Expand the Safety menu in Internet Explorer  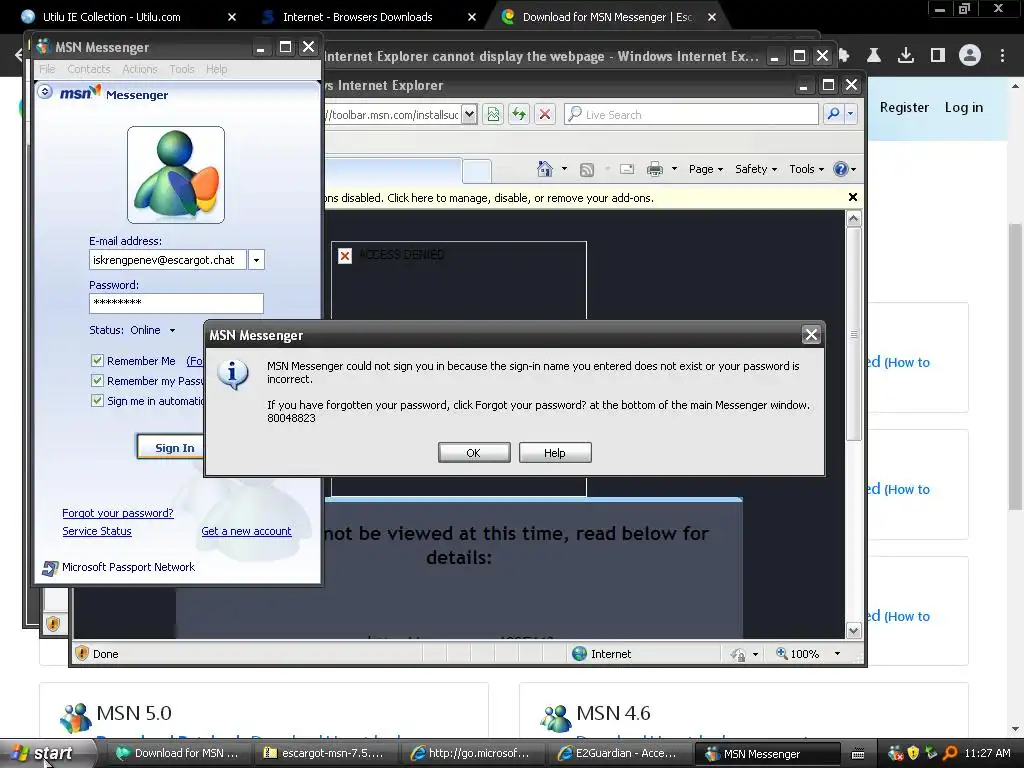(756, 169)
